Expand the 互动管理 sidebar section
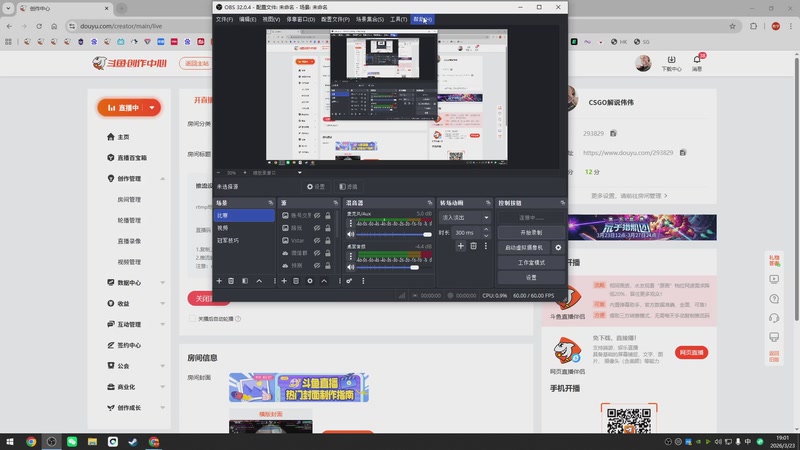Image resolution: width=800 pixels, height=450 pixels. [162, 324]
